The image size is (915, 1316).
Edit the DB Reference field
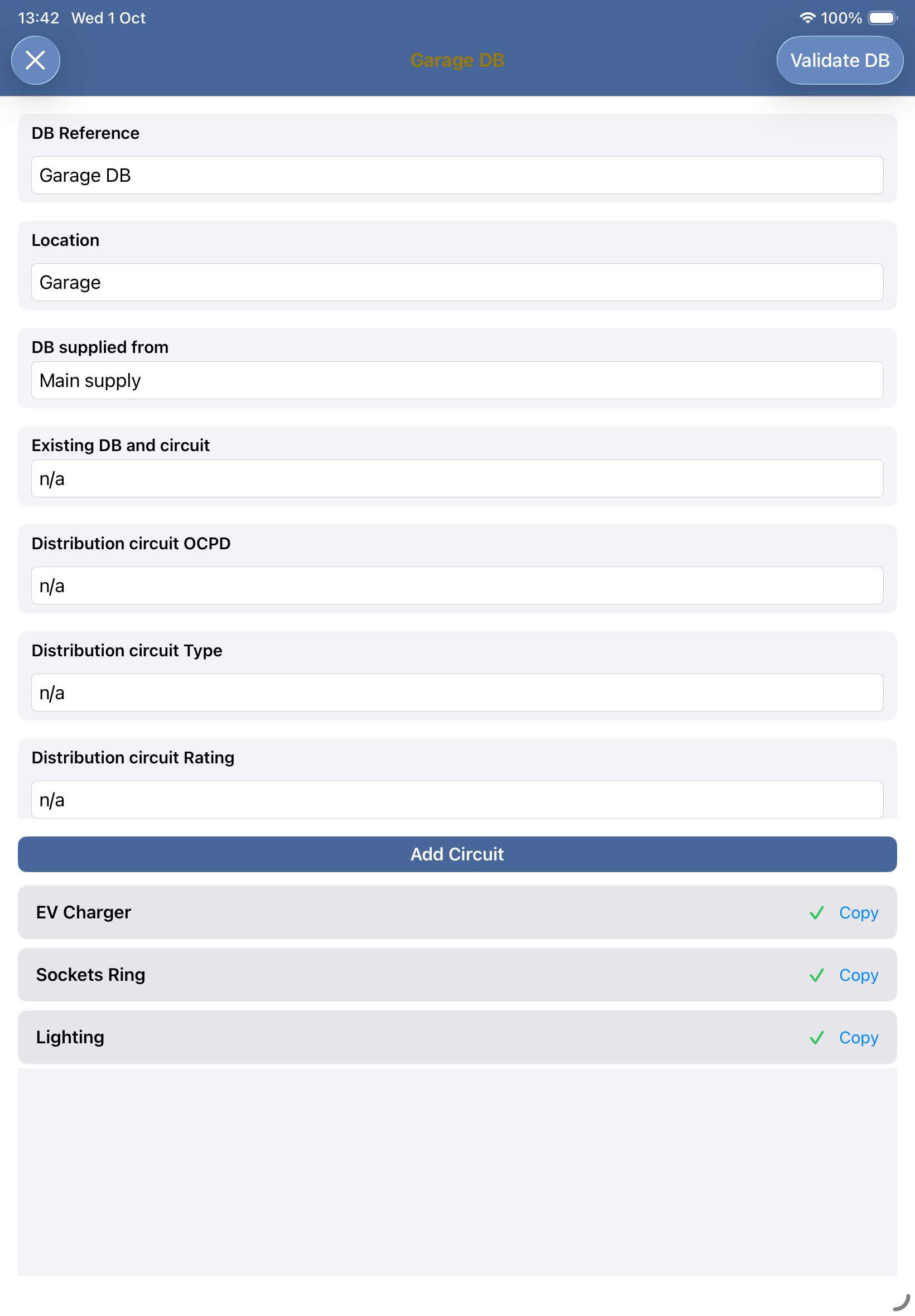coord(457,175)
